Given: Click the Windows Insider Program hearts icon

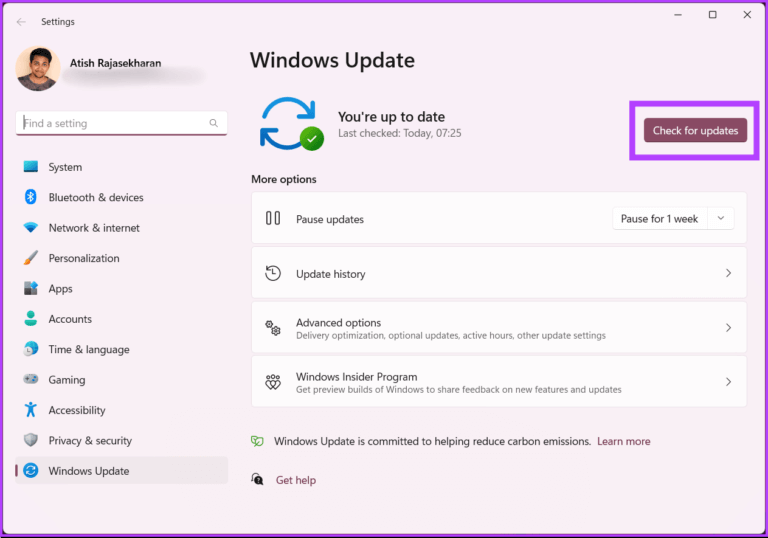Looking at the screenshot, I should (273, 382).
